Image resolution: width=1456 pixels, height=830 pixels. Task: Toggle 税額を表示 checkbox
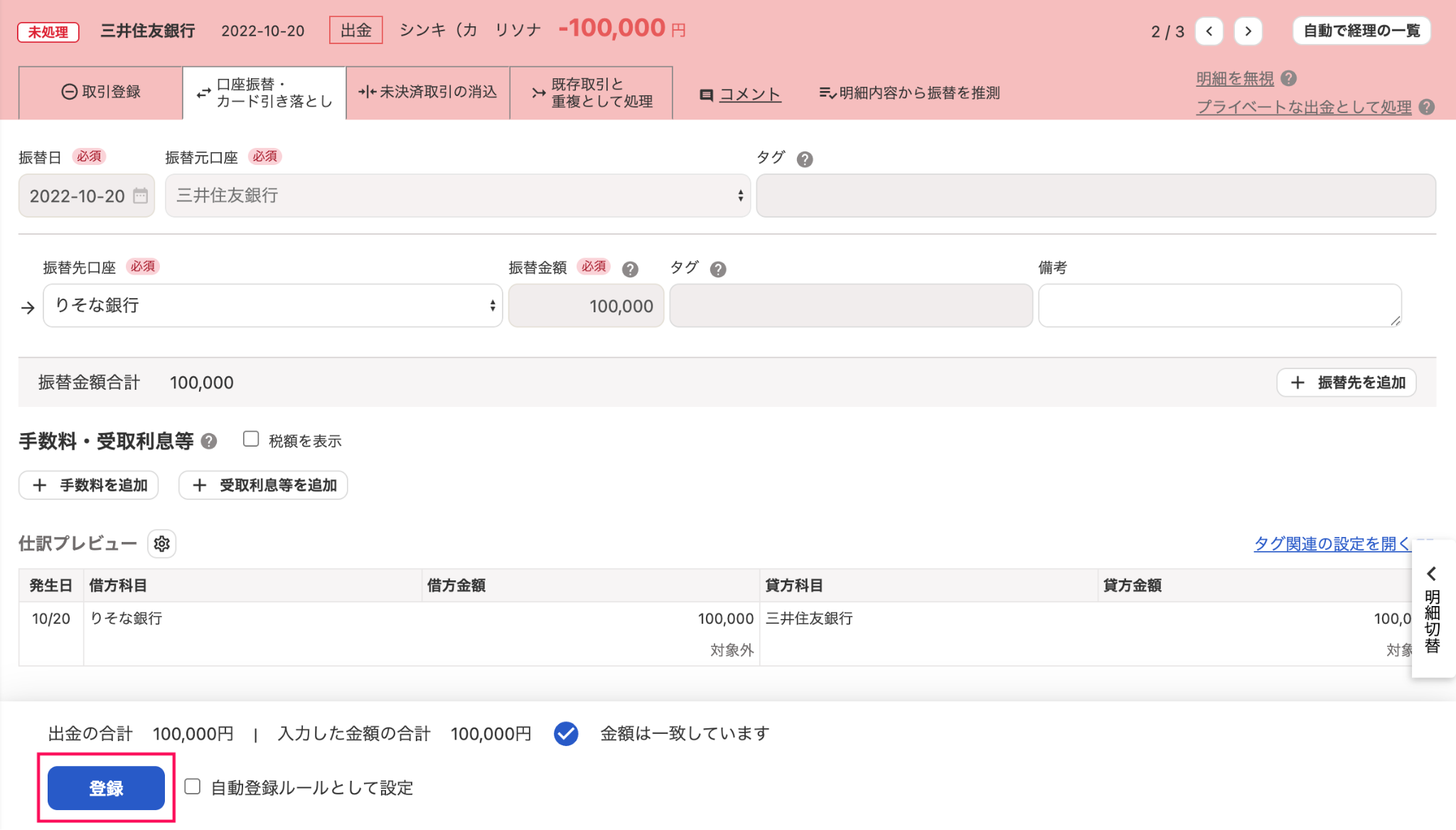point(251,439)
